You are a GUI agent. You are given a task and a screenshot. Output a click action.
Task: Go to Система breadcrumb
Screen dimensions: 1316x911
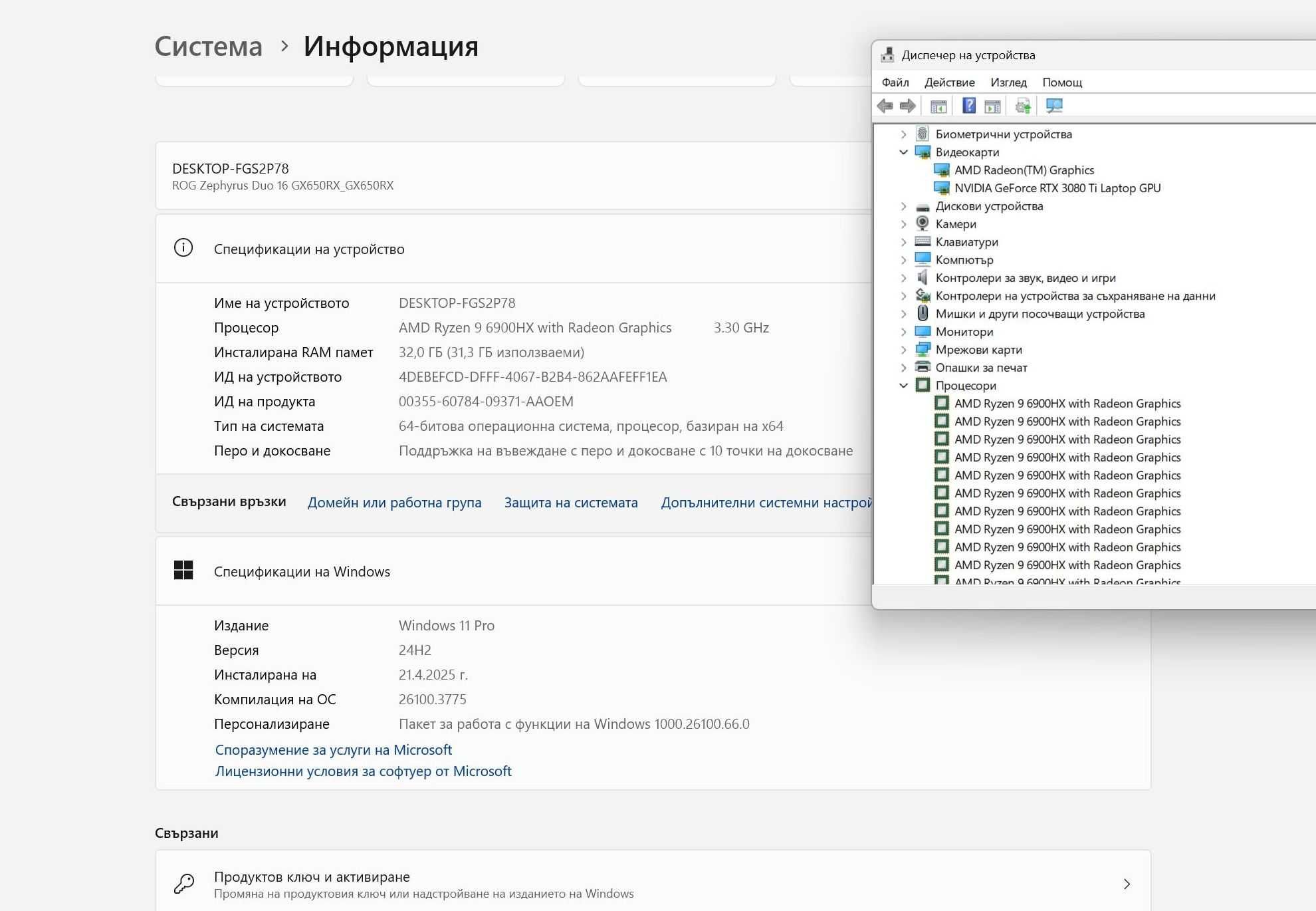[208, 46]
